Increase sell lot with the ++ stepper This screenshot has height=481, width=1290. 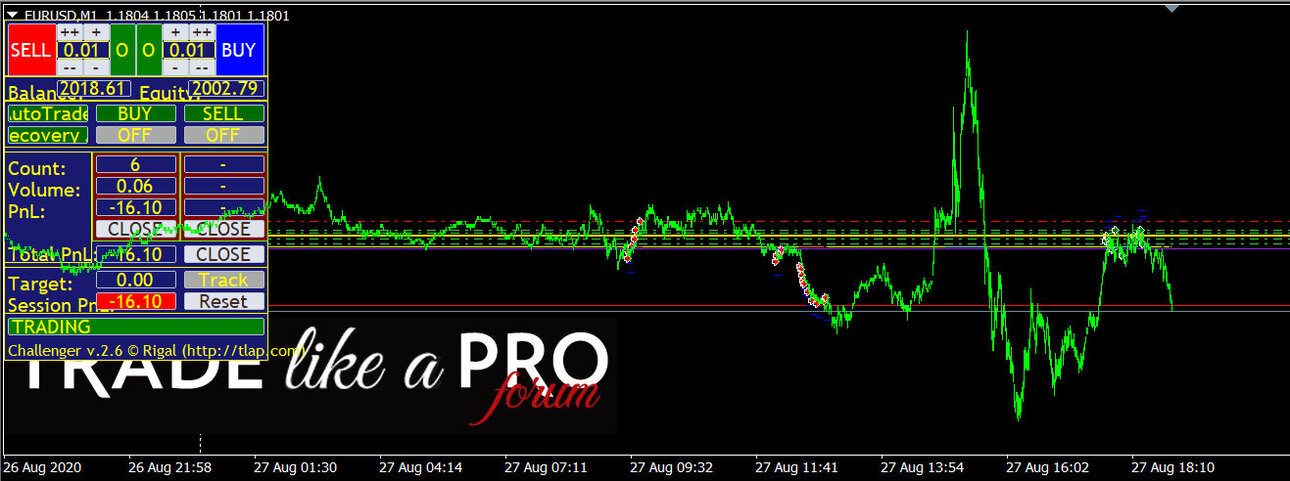pos(69,32)
